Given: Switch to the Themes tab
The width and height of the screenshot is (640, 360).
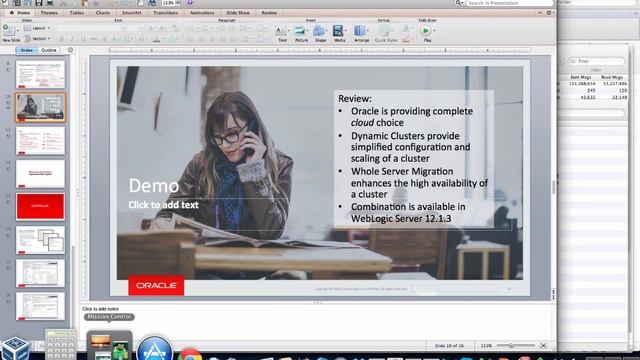Looking at the screenshot, I should click(x=49, y=13).
